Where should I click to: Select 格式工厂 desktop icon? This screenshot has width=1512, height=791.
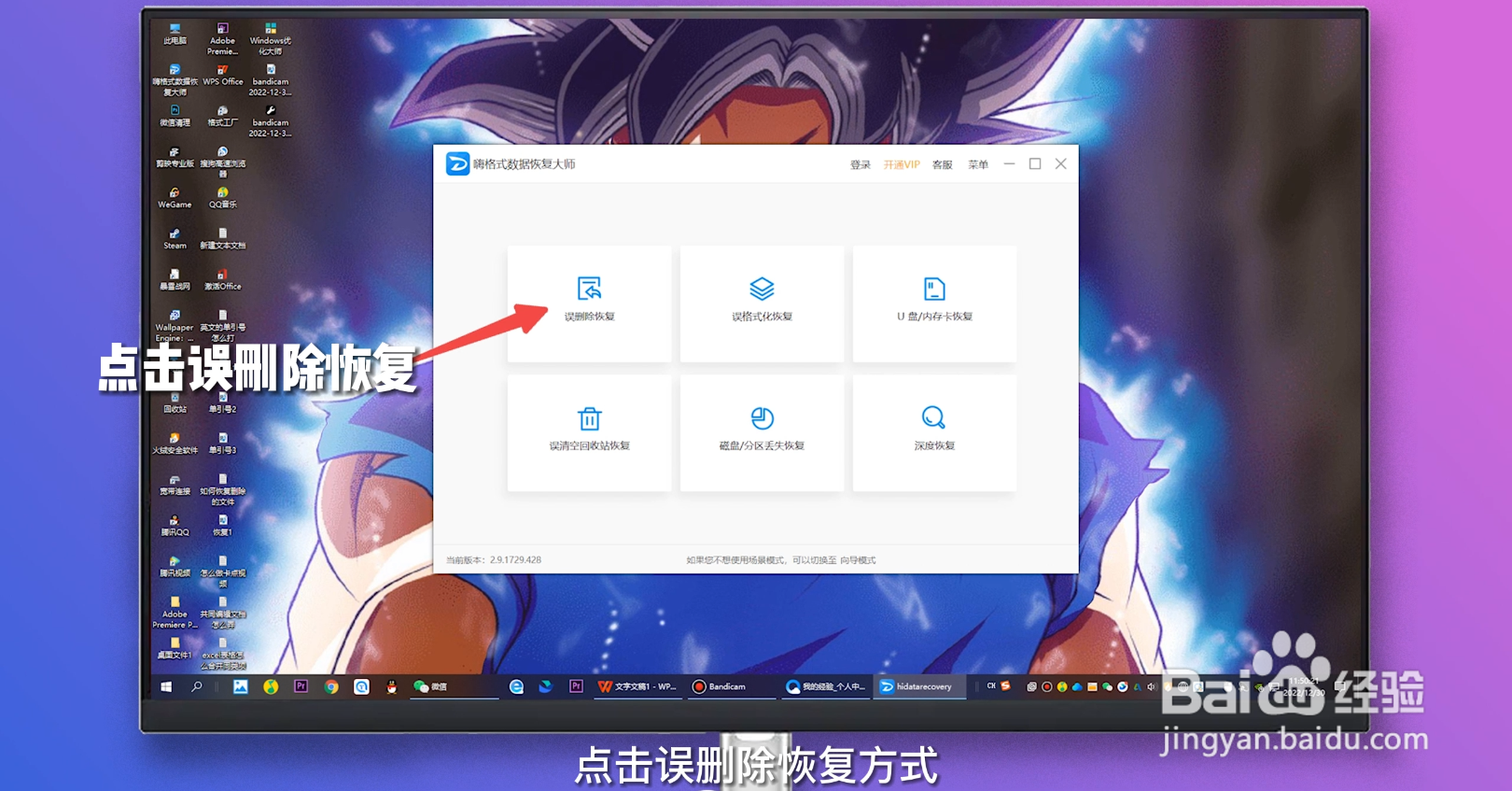pyautogui.click(x=222, y=117)
